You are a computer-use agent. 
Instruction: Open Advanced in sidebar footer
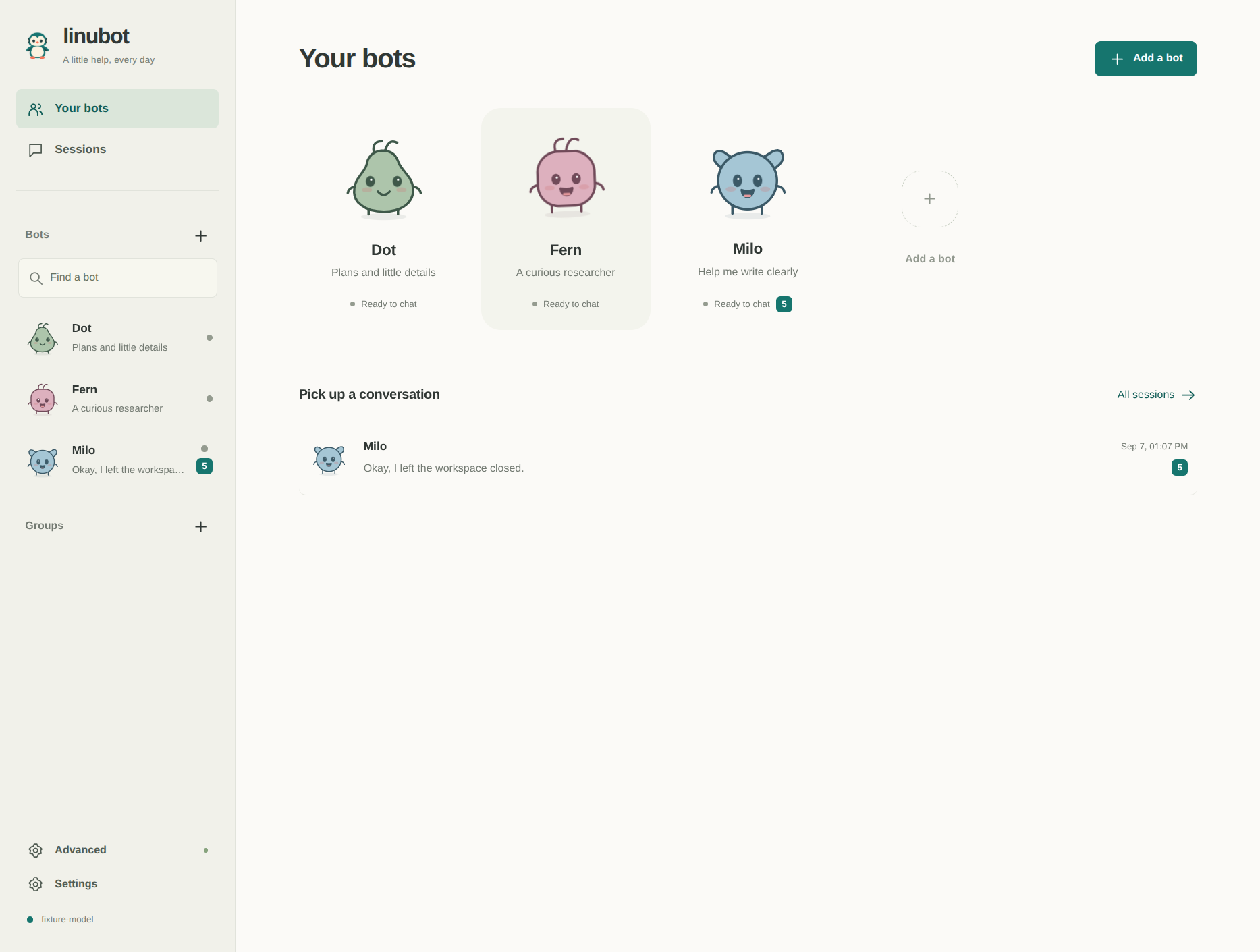[117, 850]
